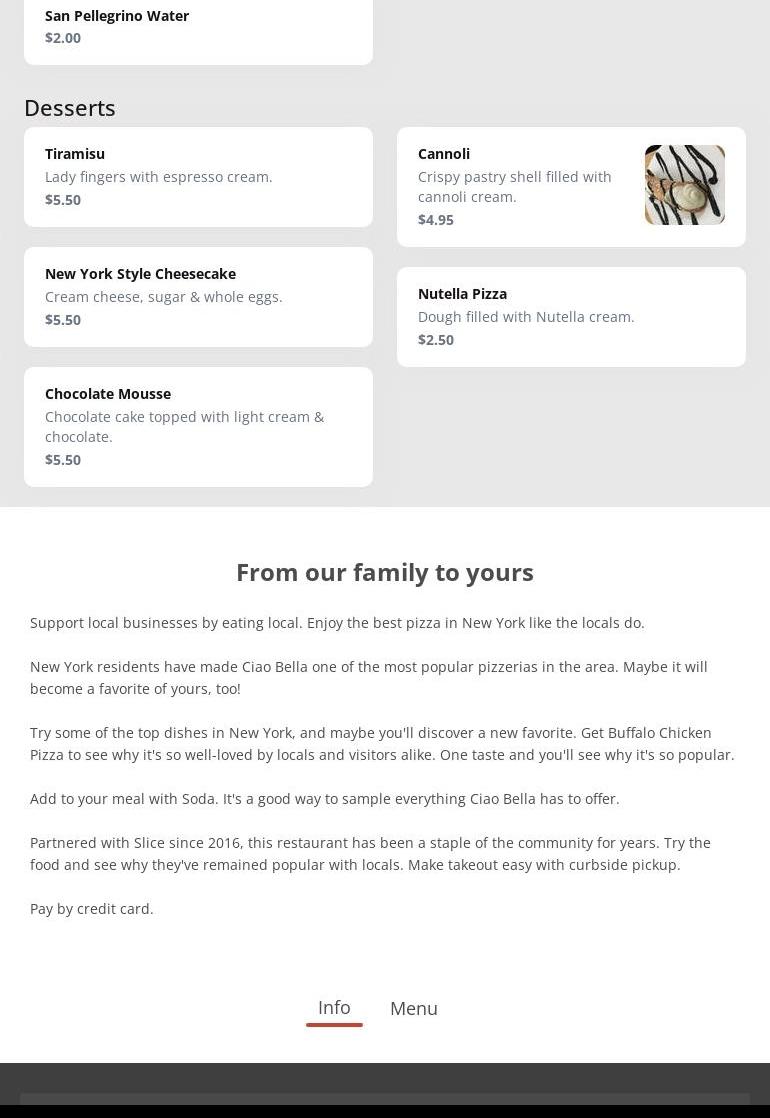The image size is (770, 1118).
Task: Click the "Pay by credit card" text
Action: click(x=92, y=909)
